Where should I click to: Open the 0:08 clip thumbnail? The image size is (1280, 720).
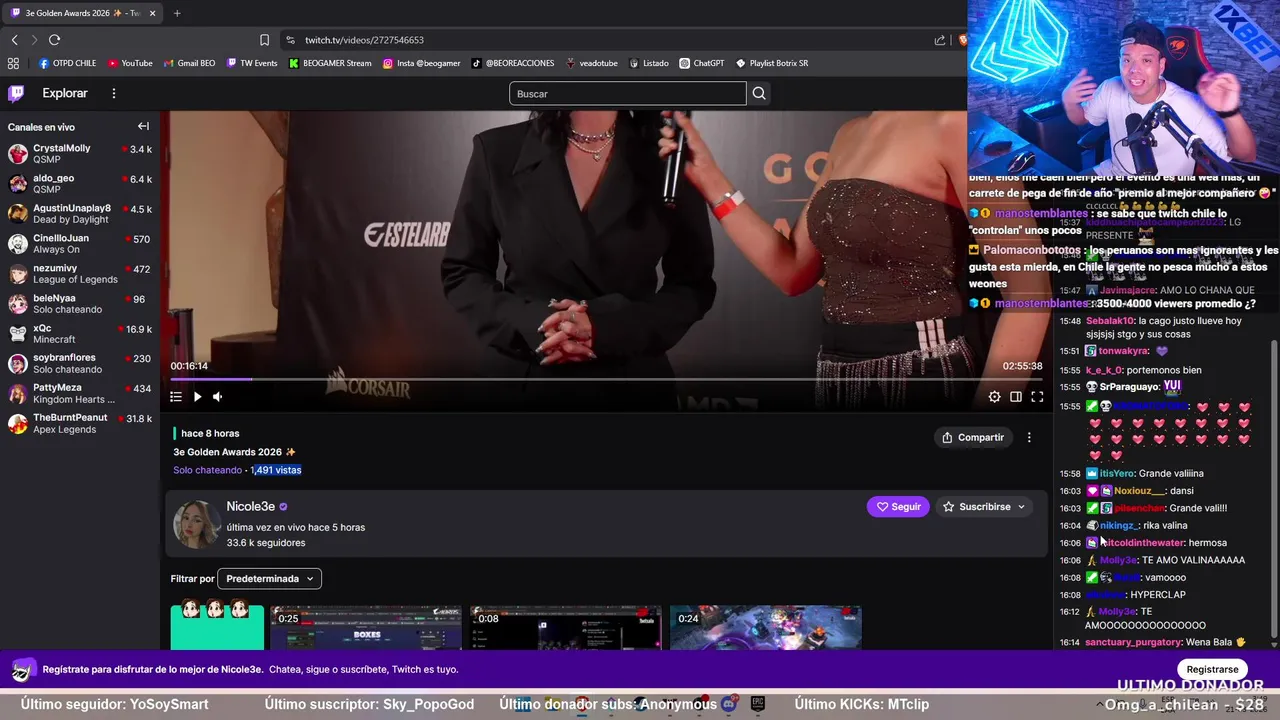pyautogui.click(x=566, y=628)
